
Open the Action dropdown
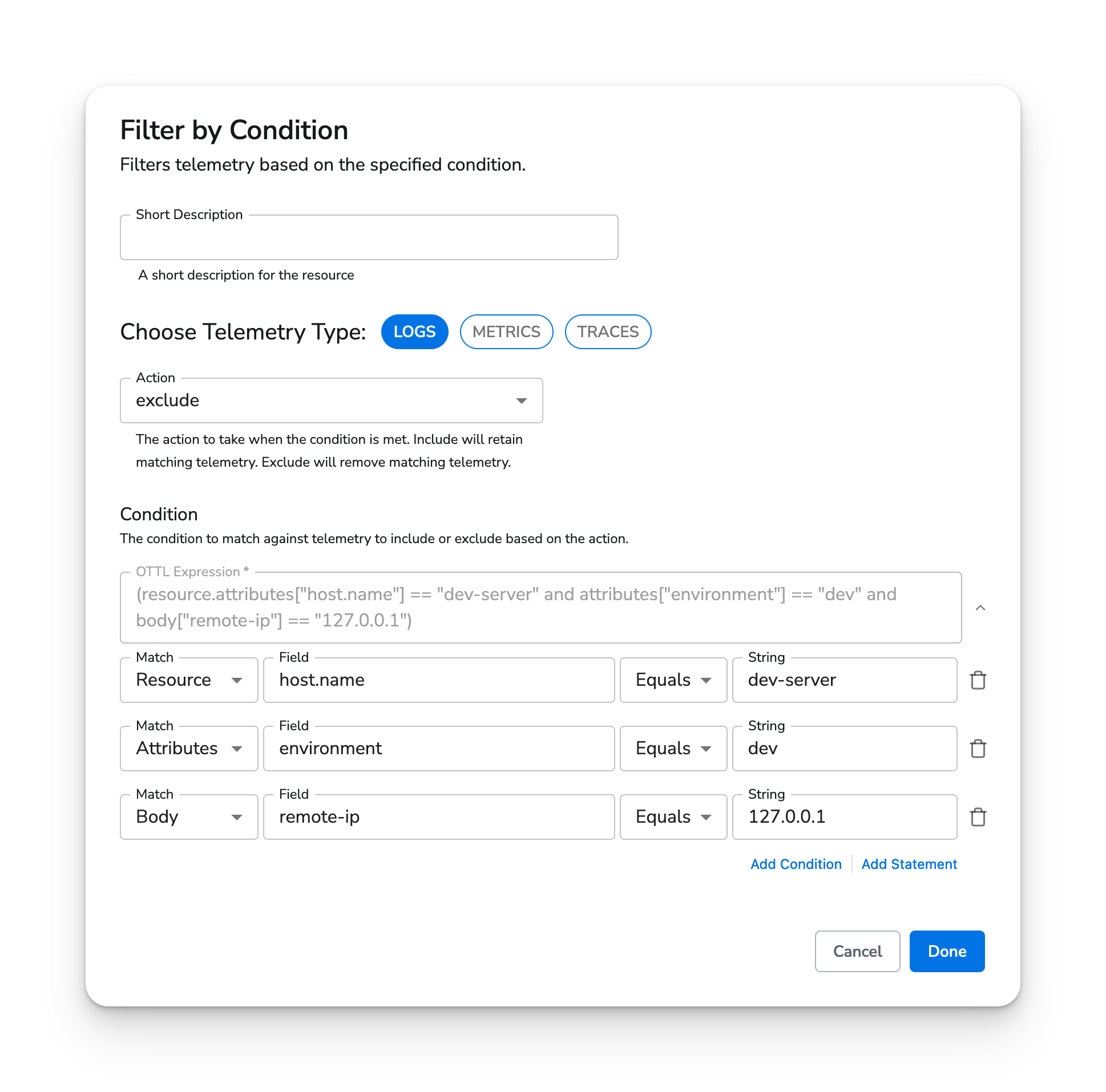tap(522, 401)
